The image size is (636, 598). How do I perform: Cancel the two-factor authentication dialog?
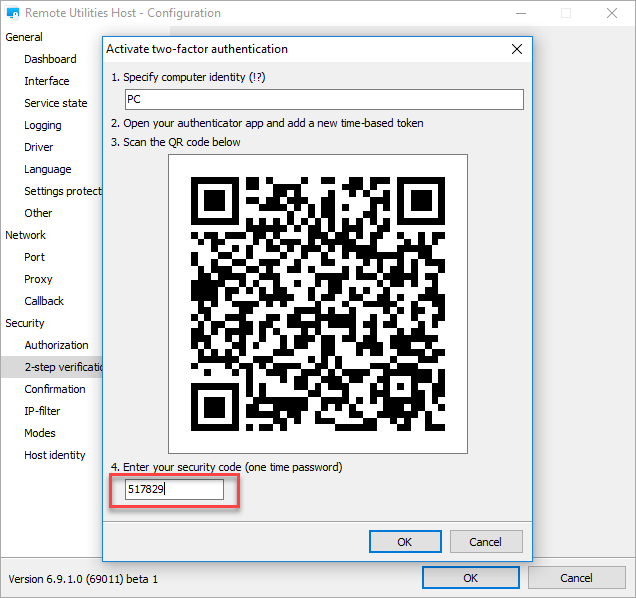coord(486,542)
